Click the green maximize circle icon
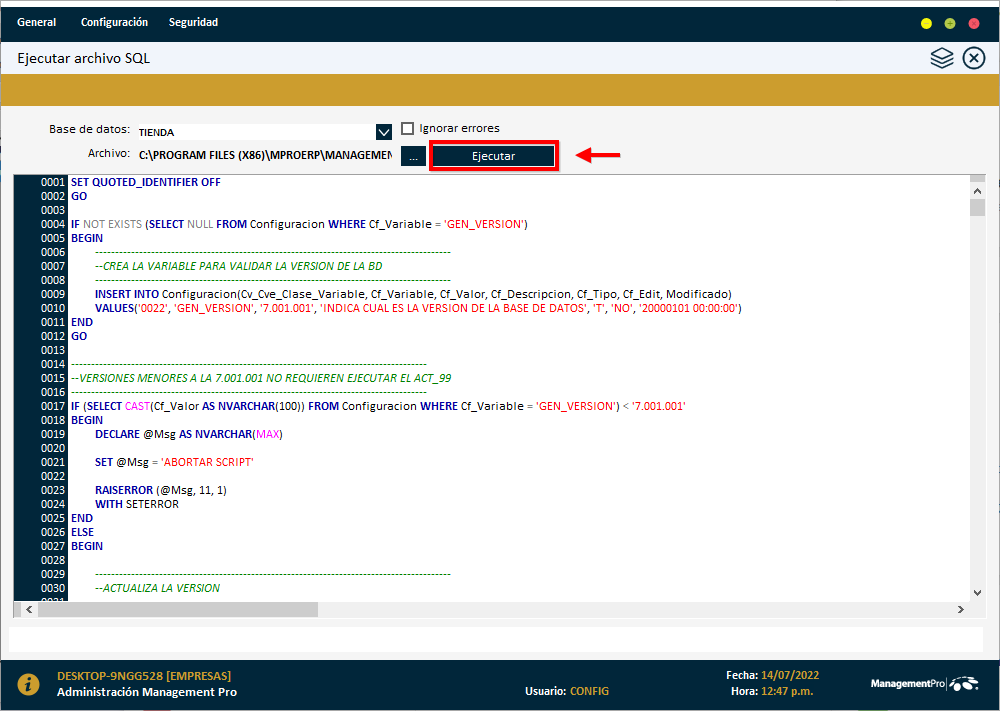Screen dimensions: 1000x711 (x=949, y=22)
